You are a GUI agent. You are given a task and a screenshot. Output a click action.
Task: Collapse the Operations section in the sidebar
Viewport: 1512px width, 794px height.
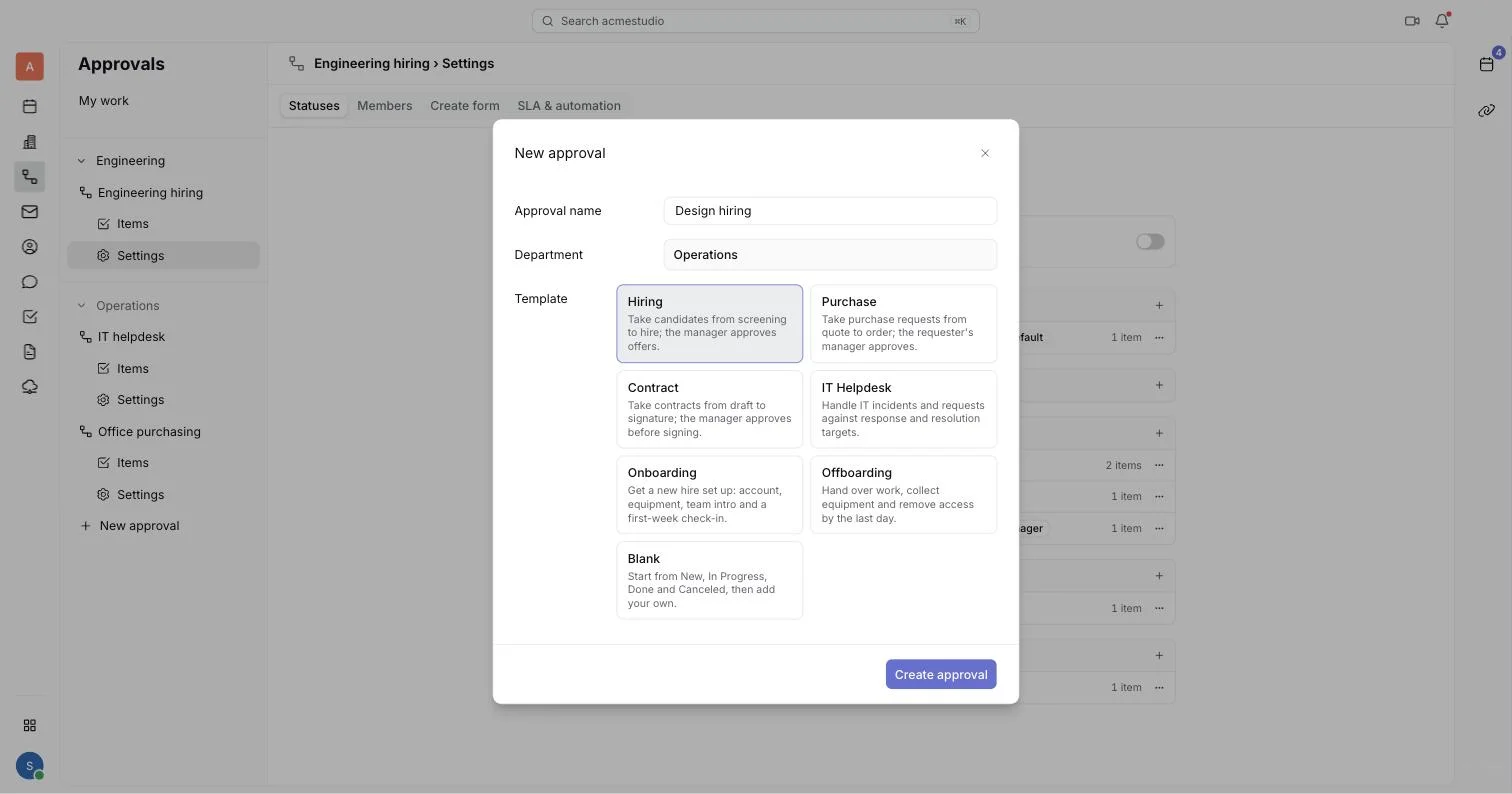pyautogui.click(x=82, y=306)
